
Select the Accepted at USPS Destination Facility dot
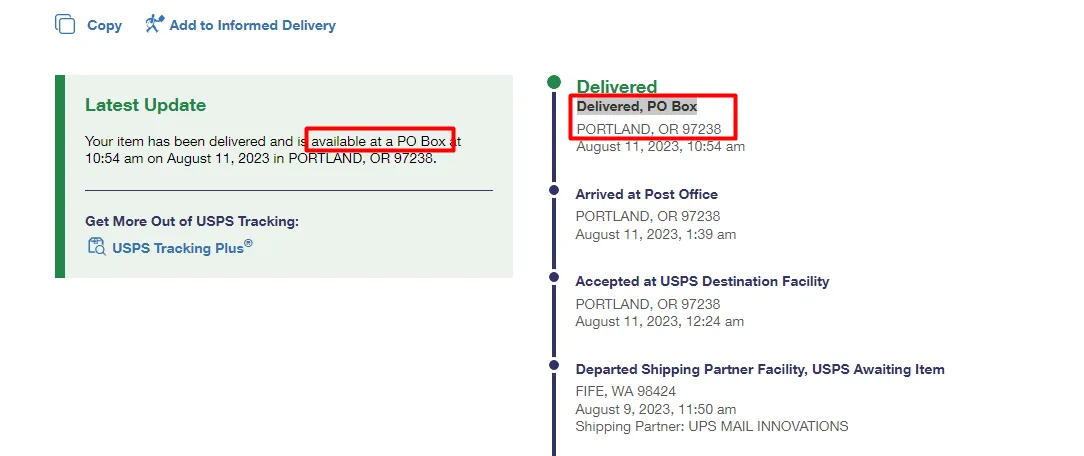(554, 274)
